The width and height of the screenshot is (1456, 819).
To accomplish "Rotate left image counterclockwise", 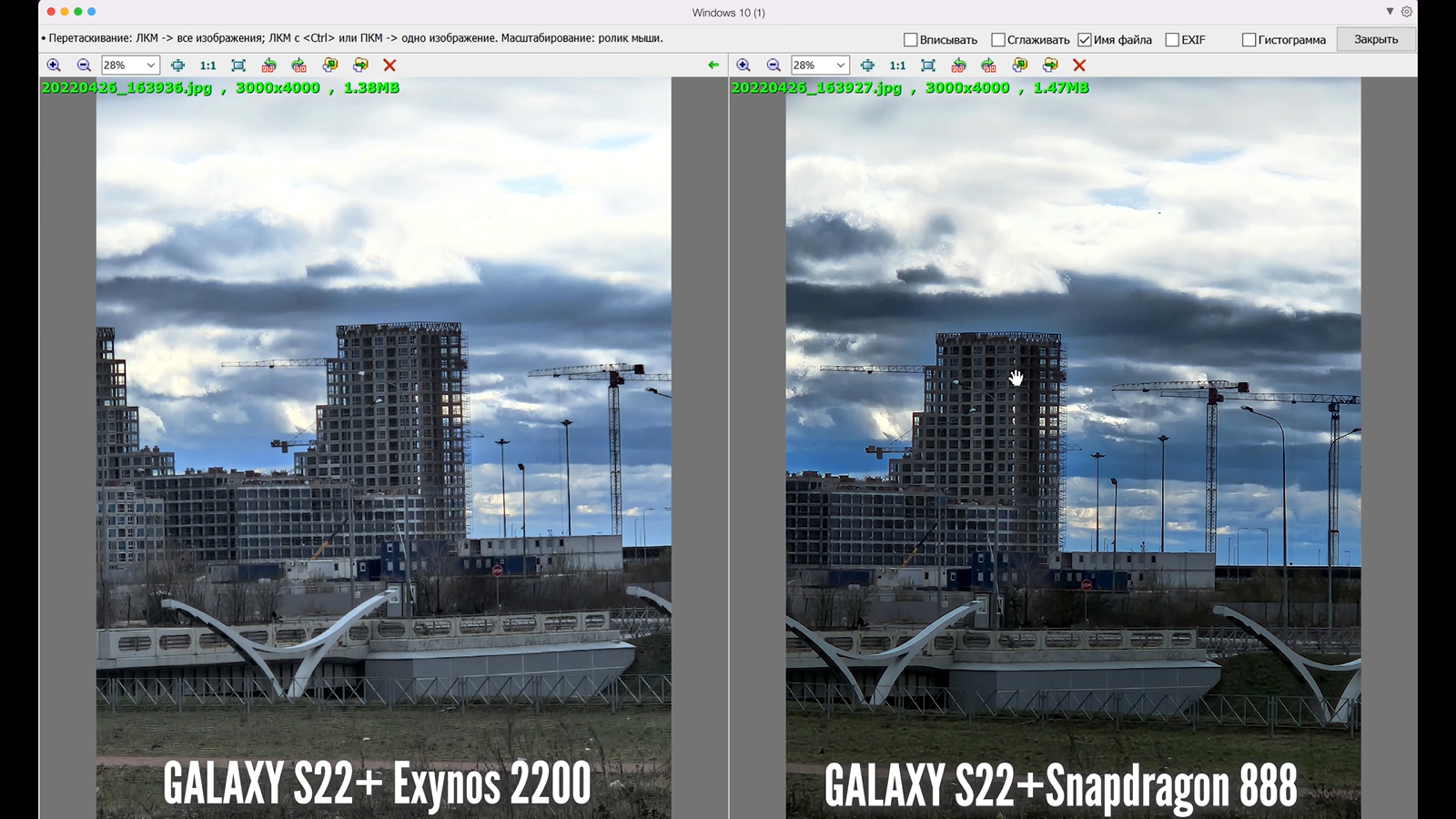I will [x=268, y=66].
